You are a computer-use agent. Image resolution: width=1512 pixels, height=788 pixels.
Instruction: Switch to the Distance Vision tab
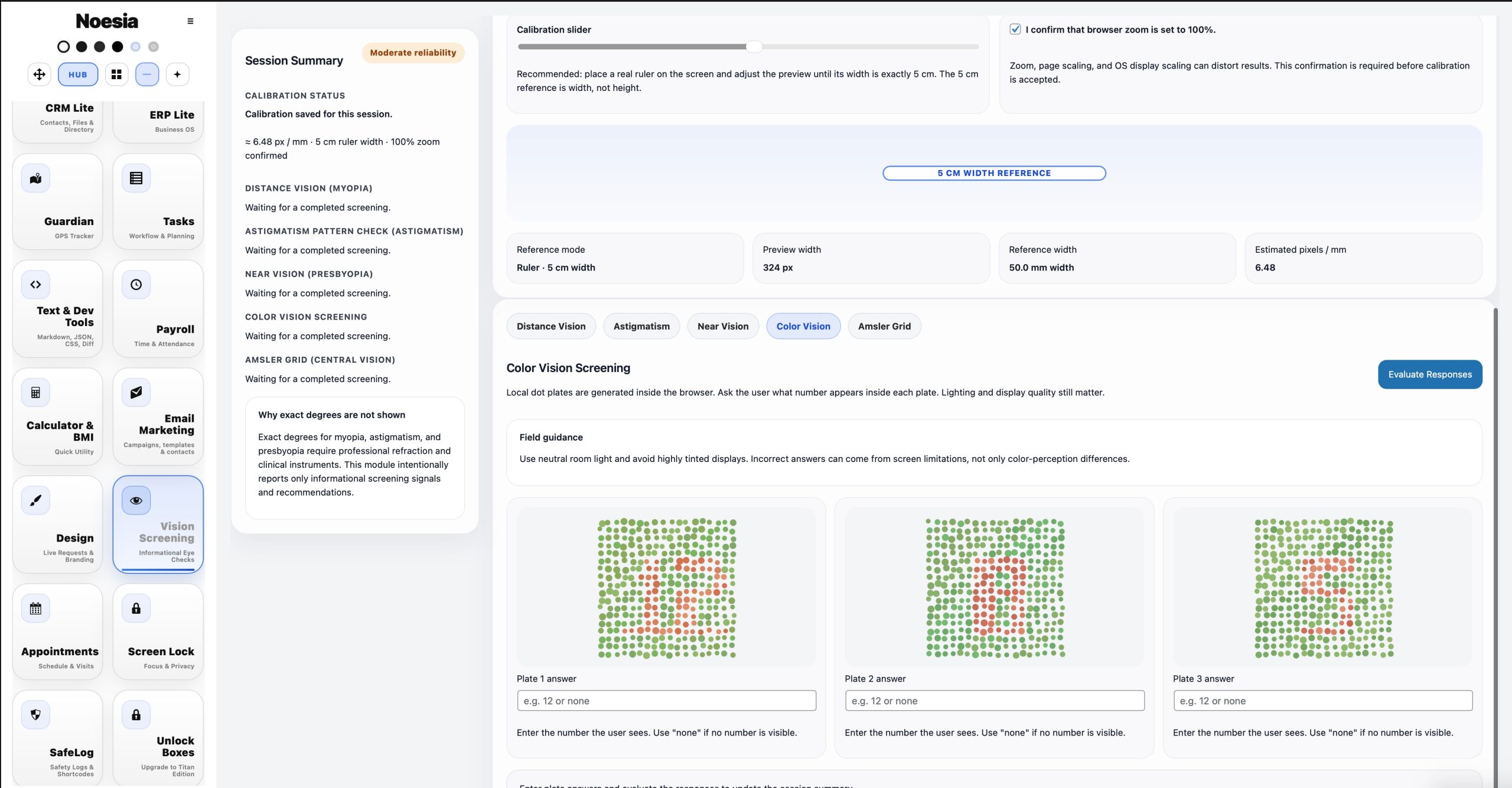(551, 326)
